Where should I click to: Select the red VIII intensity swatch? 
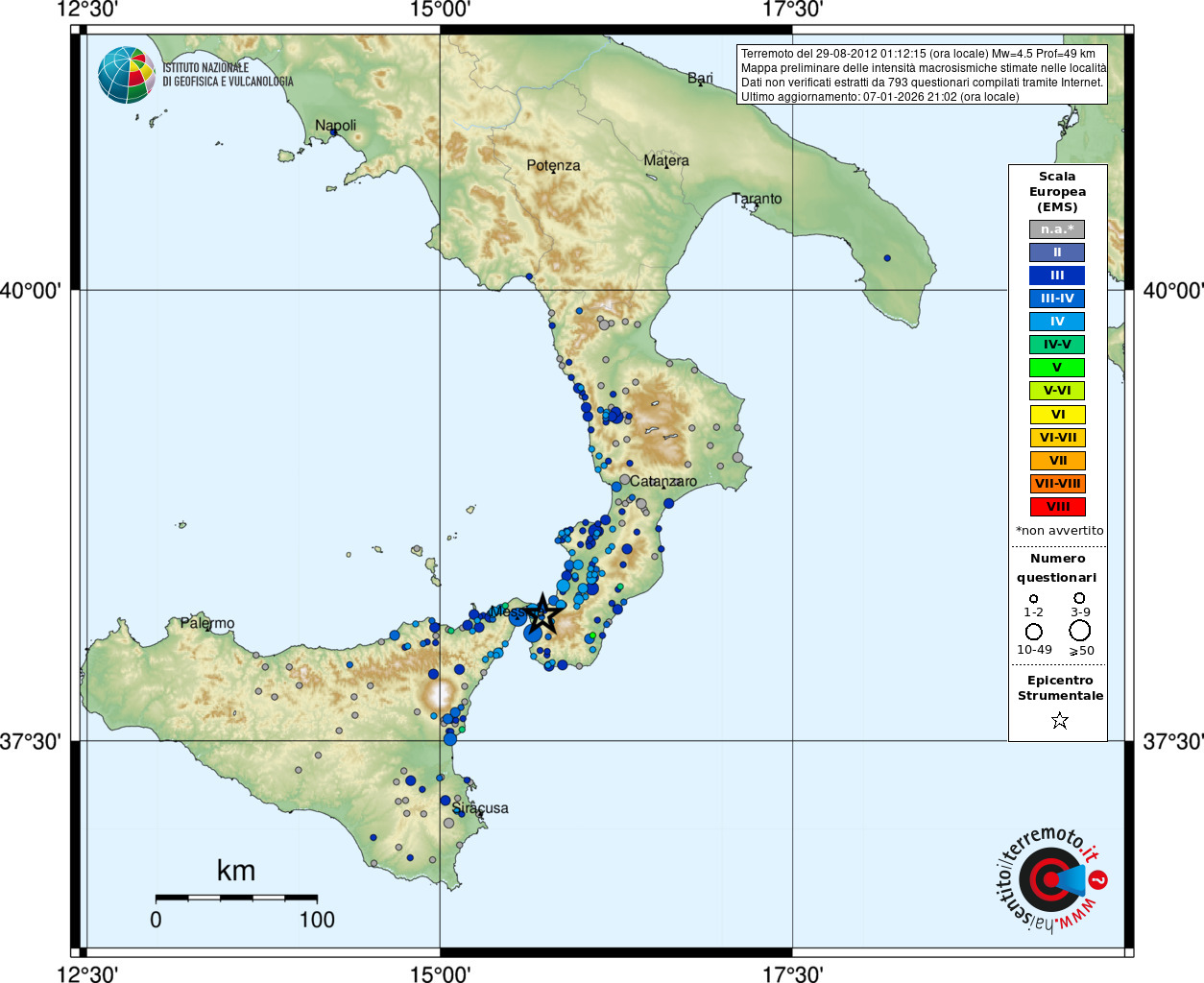(1057, 507)
